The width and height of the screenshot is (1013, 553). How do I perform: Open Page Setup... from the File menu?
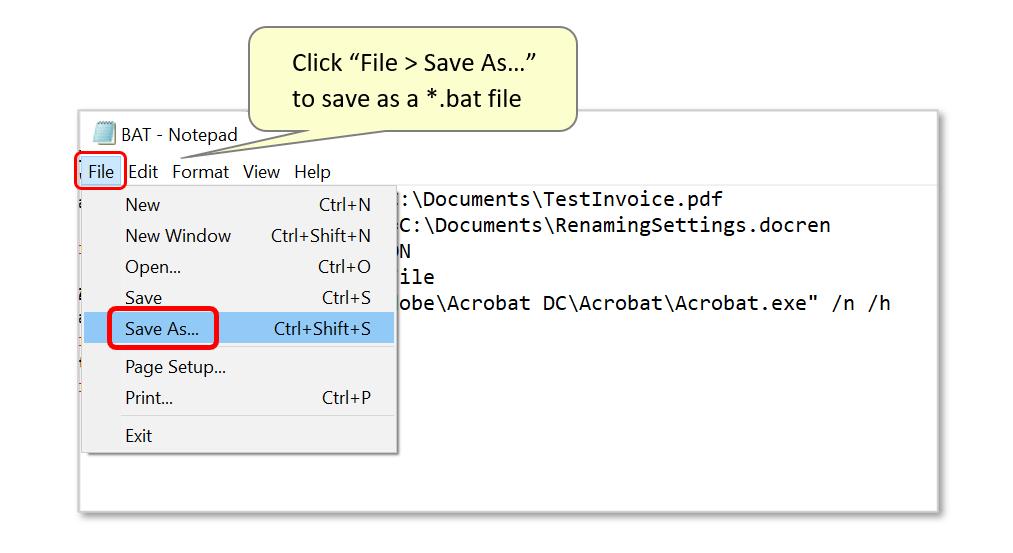175,367
